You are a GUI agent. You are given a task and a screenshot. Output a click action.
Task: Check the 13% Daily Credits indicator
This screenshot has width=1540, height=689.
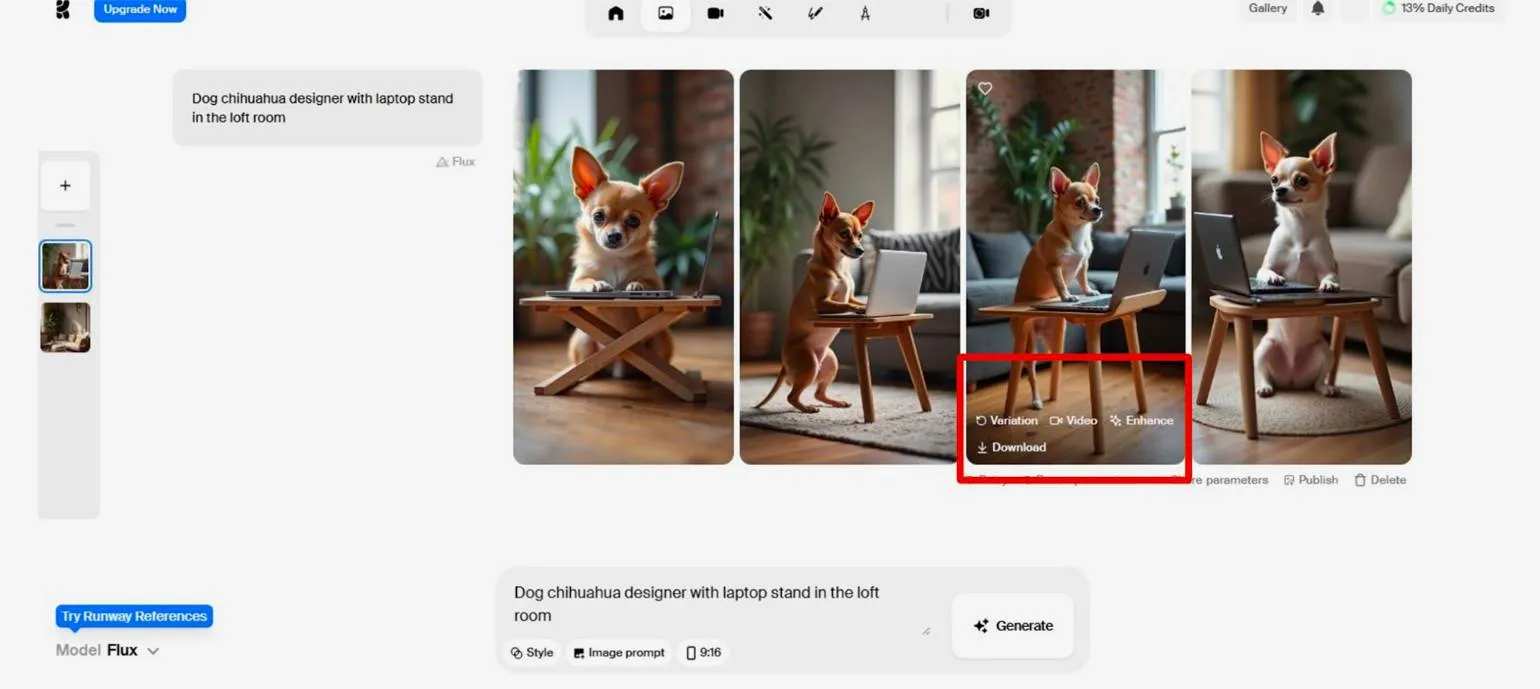(x=1438, y=9)
